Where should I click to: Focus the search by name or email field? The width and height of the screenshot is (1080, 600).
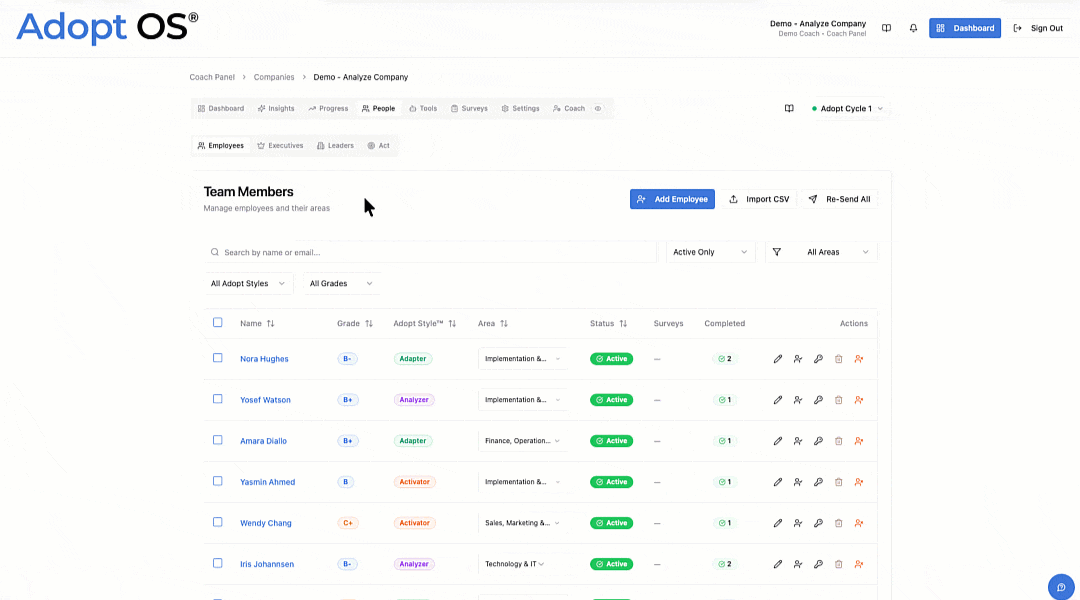430,252
